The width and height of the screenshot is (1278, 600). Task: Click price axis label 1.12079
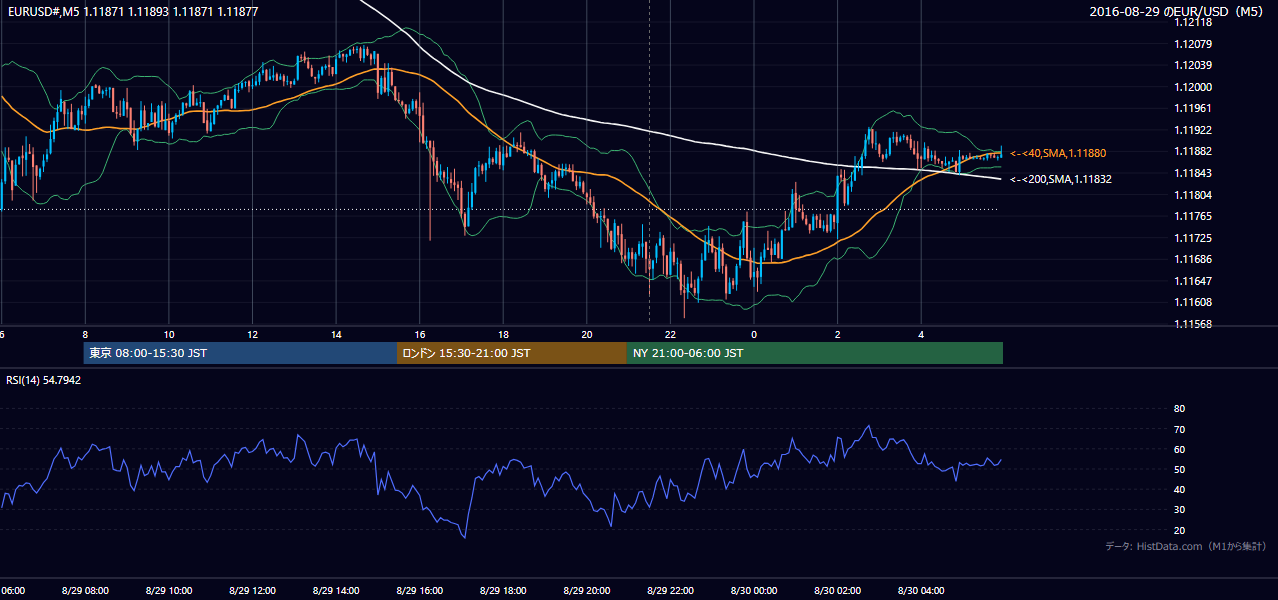pyautogui.click(x=1192, y=44)
